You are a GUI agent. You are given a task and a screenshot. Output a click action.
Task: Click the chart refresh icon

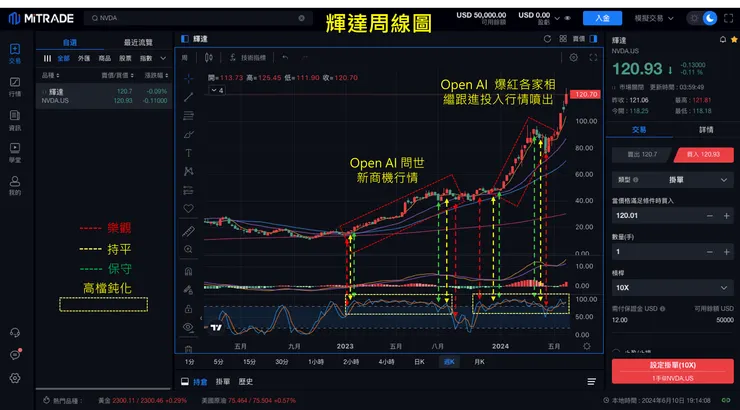tap(547, 39)
